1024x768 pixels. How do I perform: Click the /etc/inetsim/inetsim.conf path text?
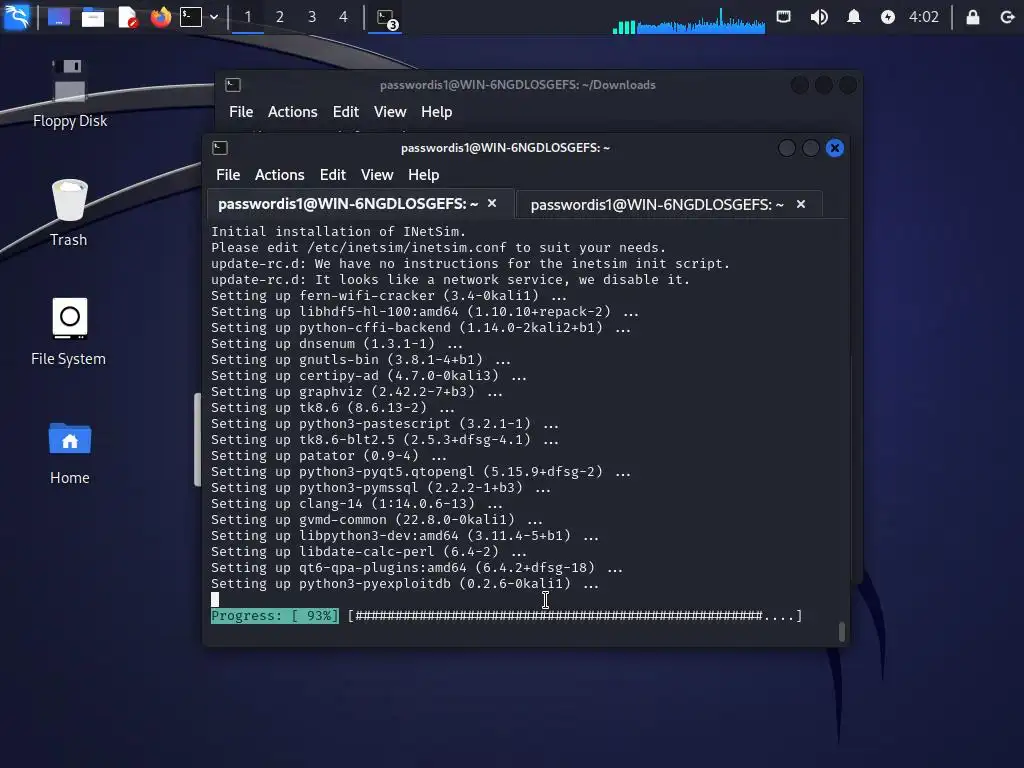point(406,248)
